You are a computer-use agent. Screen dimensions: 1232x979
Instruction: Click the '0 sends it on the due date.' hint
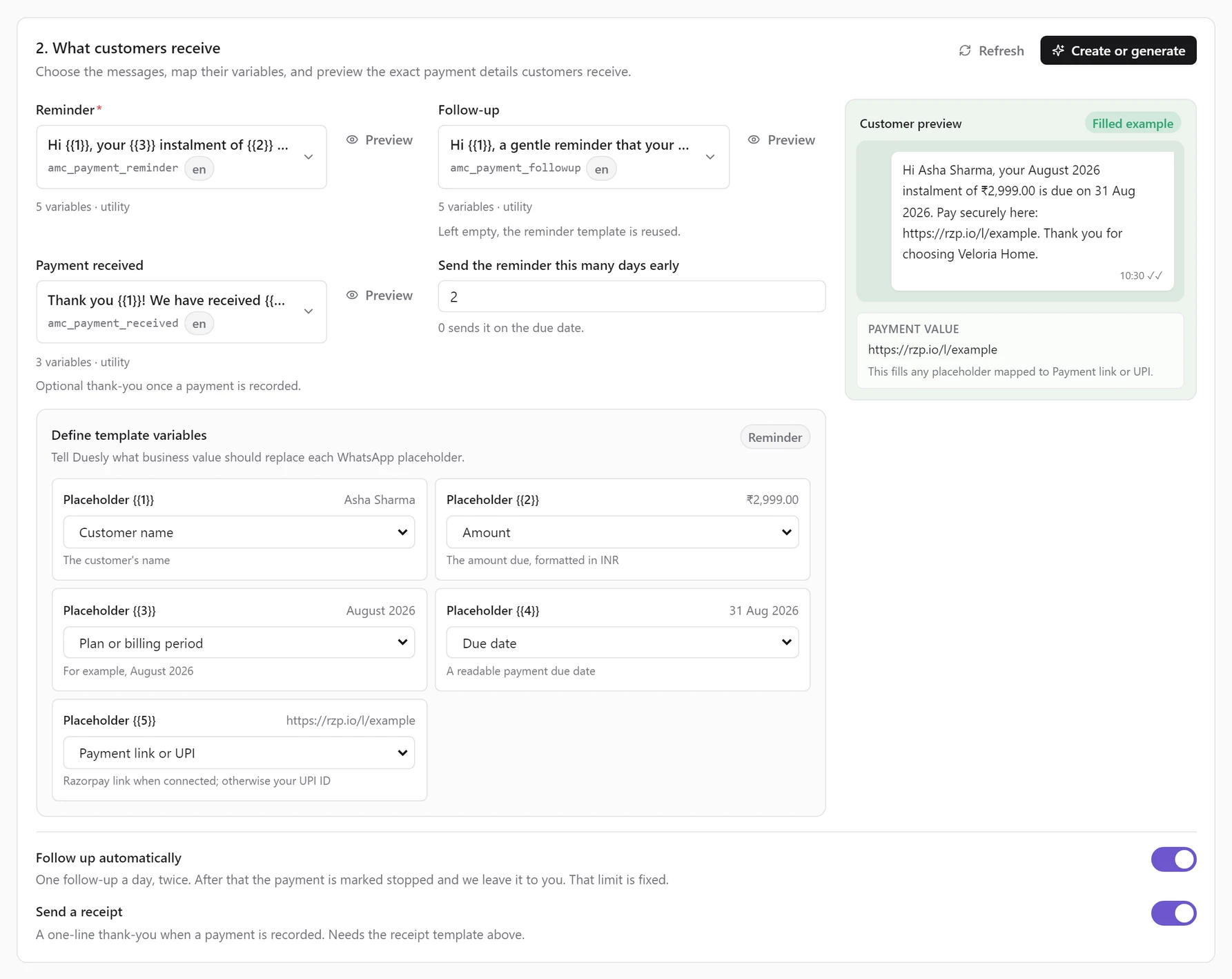pos(511,328)
